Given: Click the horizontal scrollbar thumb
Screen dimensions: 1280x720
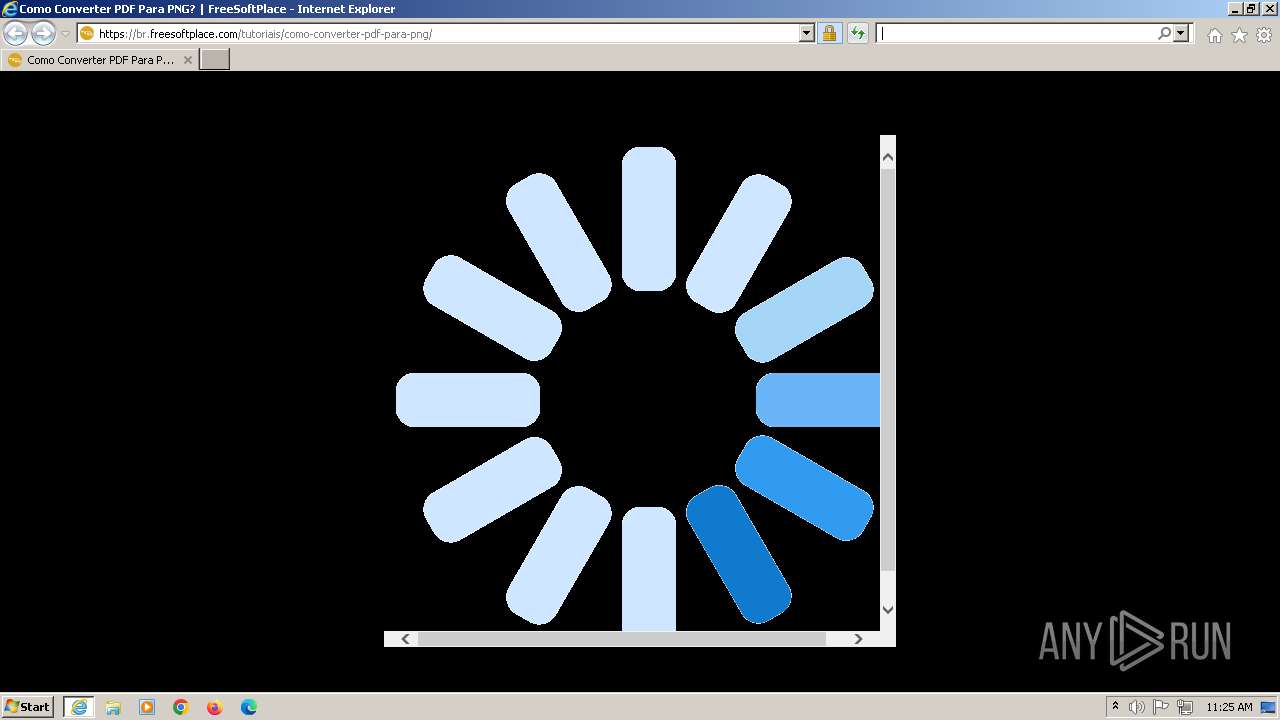Looking at the screenshot, I should click(621, 639).
